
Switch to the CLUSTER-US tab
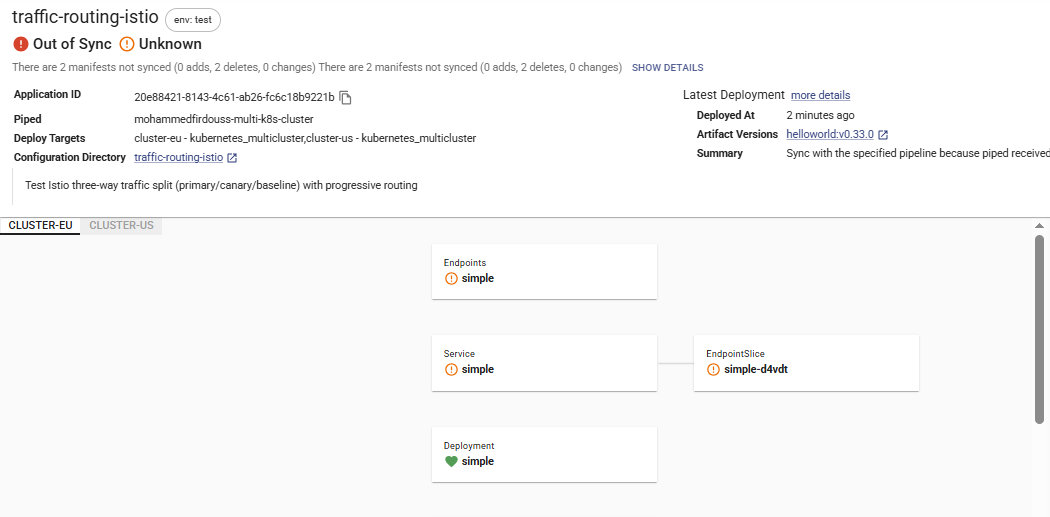[121, 225]
